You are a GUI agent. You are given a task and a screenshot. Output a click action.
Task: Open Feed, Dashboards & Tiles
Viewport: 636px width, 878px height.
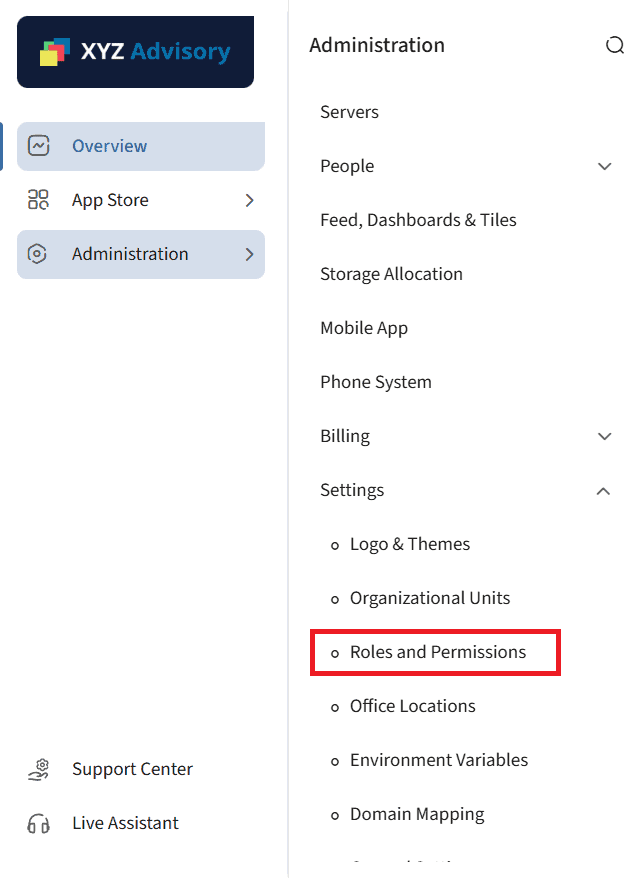coord(418,220)
